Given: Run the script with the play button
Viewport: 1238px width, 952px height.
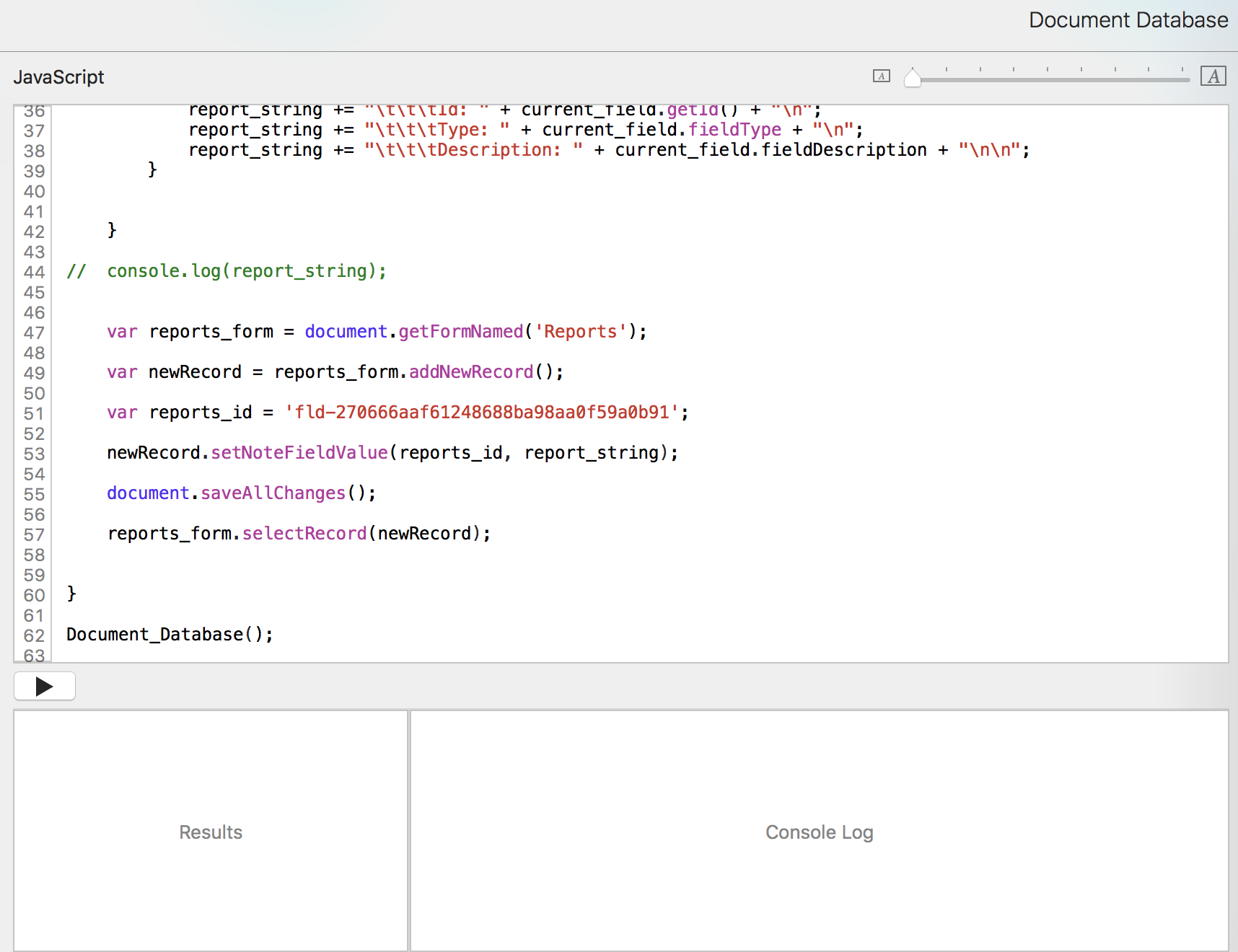Looking at the screenshot, I should pos(44,686).
